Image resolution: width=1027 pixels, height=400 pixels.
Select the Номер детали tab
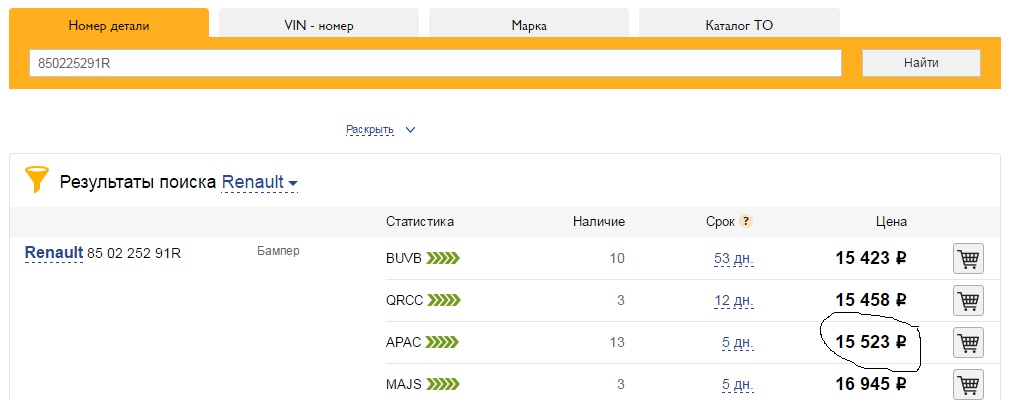click(x=108, y=25)
